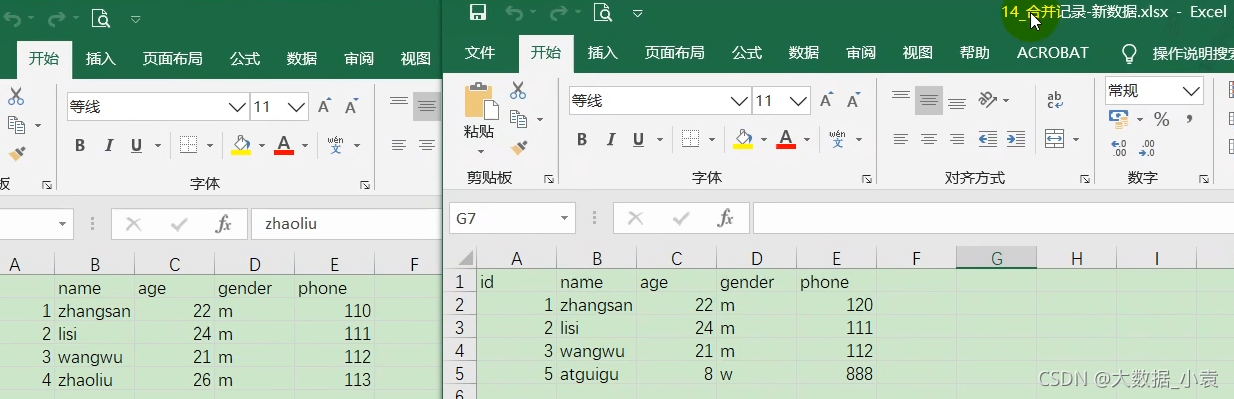The width and height of the screenshot is (1234, 399).
Task: Click Cut scissors icon in left window
Action: (x=16, y=97)
